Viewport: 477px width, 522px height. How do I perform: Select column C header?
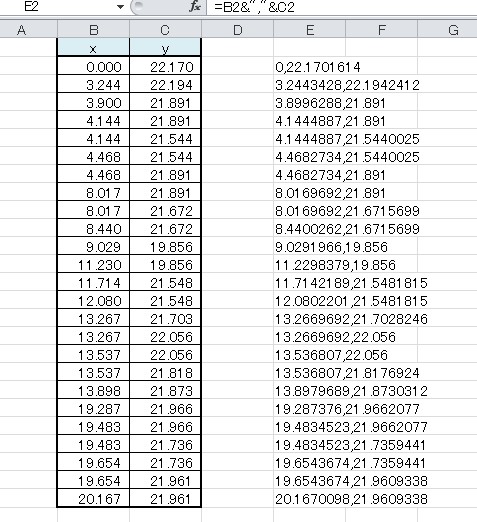pyautogui.click(x=165, y=30)
